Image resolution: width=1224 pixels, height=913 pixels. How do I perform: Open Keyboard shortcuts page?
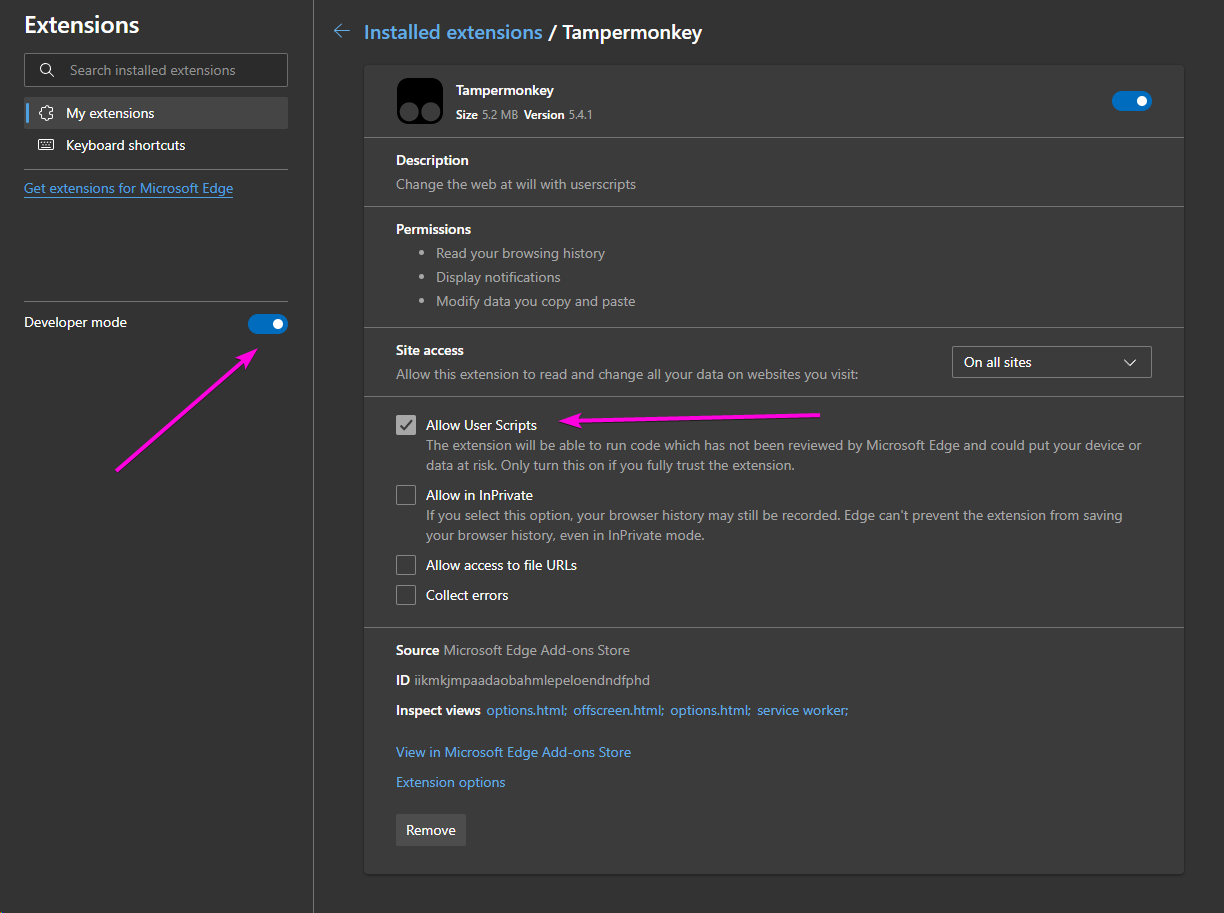click(x=156, y=145)
